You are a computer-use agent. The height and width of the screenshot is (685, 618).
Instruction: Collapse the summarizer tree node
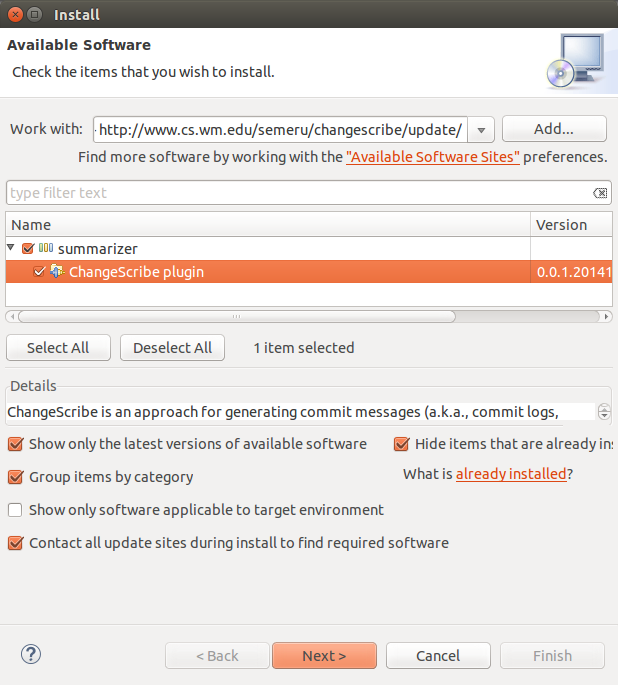pos(11,248)
